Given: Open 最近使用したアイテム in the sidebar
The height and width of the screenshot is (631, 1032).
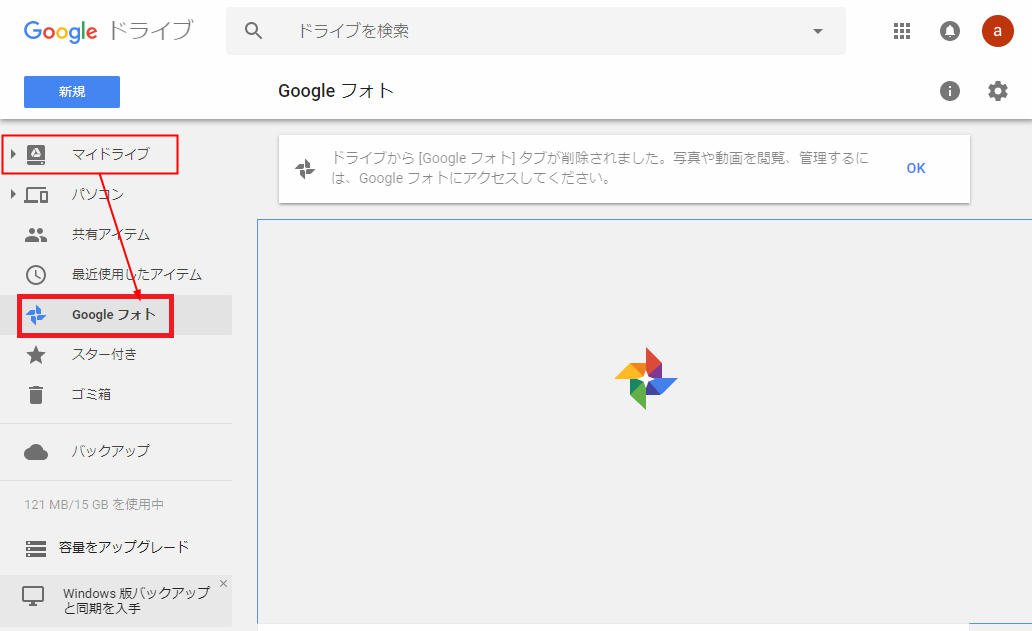Looking at the screenshot, I should tap(136, 275).
